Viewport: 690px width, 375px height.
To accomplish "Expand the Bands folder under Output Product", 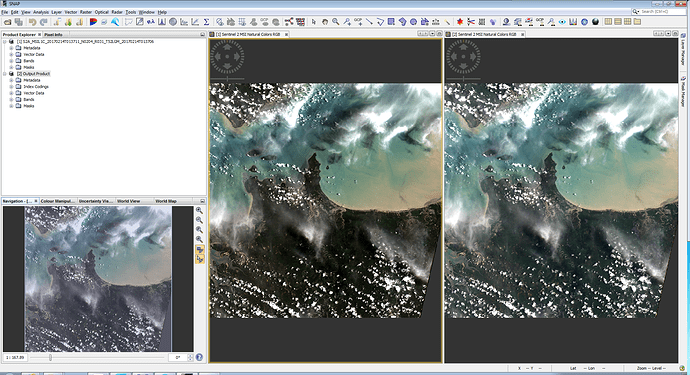I will point(11,99).
